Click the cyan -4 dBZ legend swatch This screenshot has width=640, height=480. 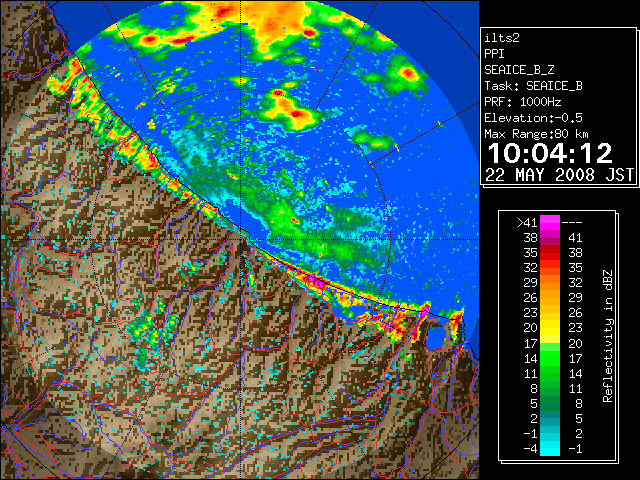550,449
